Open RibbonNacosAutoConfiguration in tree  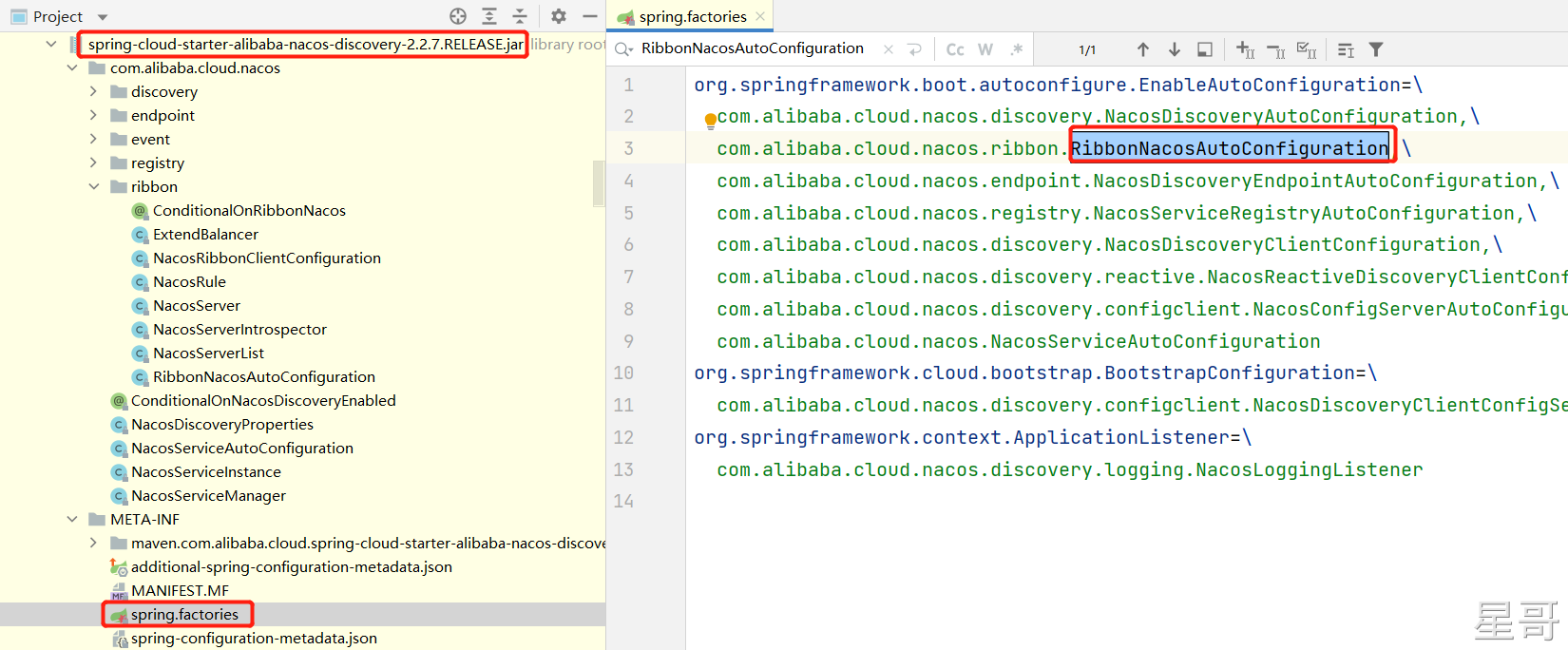click(x=263, y=376)
